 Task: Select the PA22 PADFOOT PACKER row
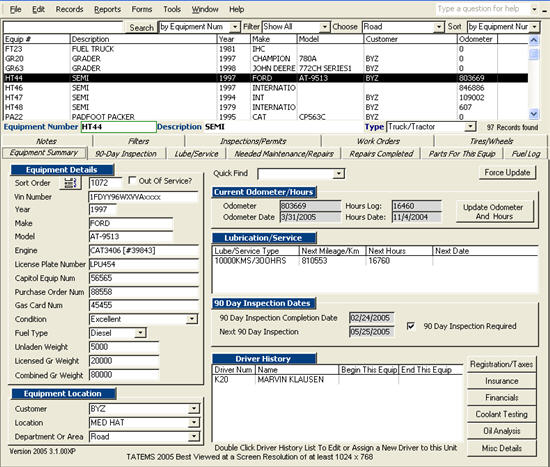266,116
